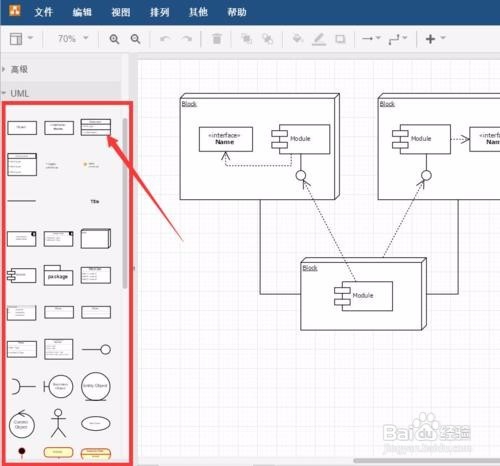This screenshot has width=500, height=466.
Task: Select the half-circle required interface shape
Action: coord(23,386)
